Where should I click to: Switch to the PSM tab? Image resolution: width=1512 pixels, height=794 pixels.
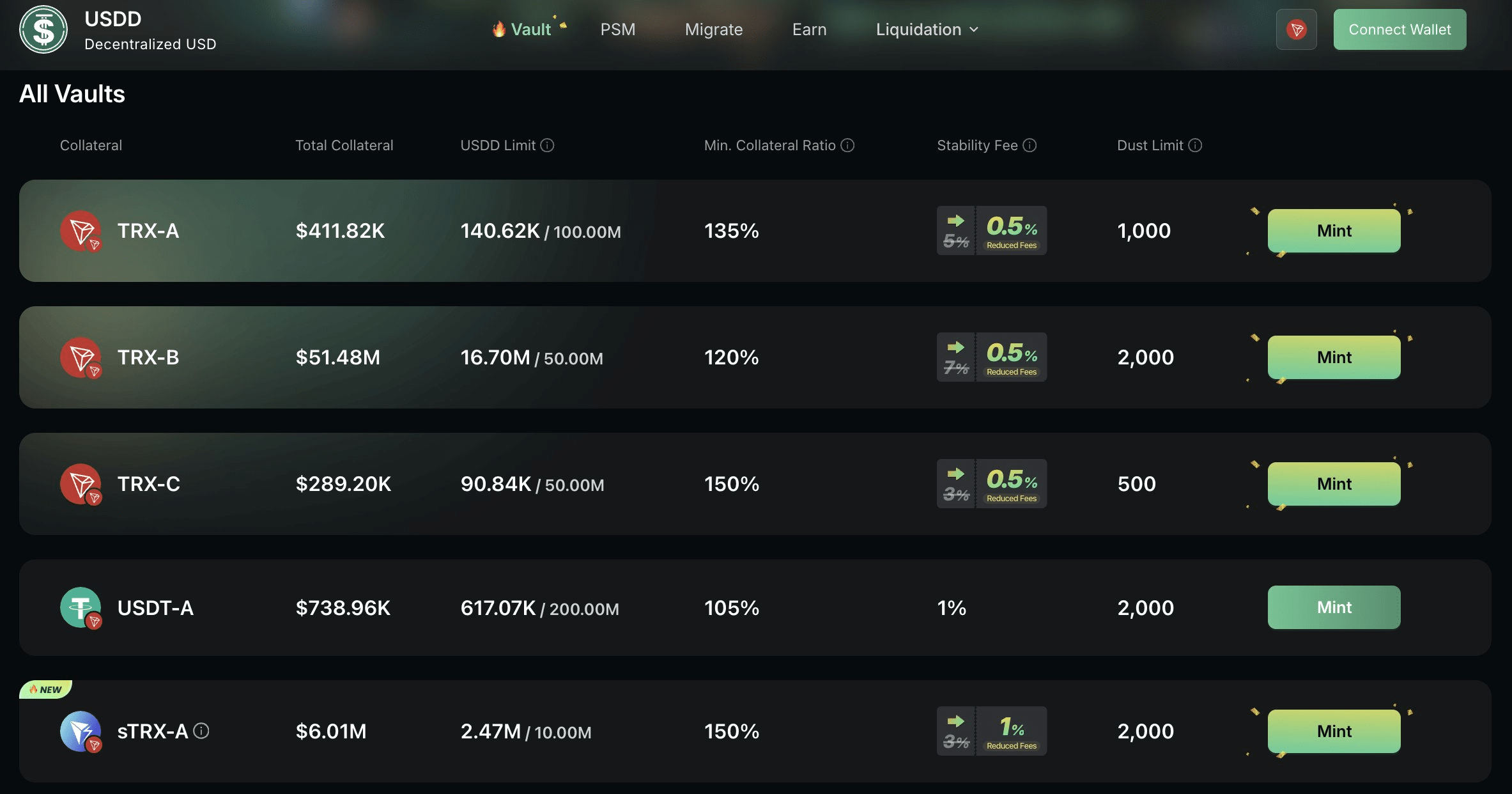pos(617,29)
